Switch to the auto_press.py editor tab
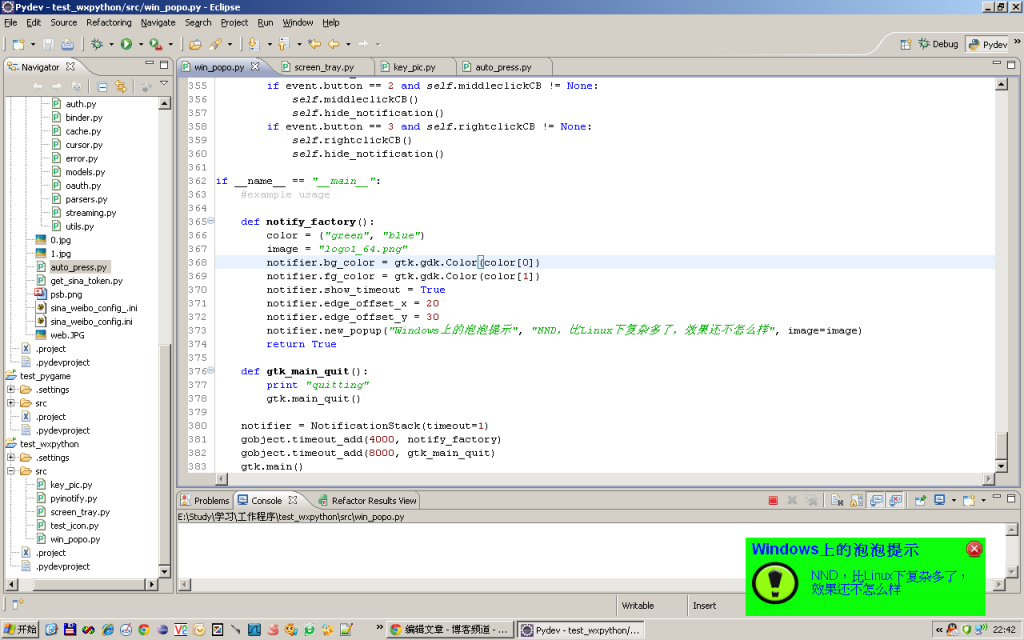This screenshot has width=1024, height=640. click(x=503, y=67)
